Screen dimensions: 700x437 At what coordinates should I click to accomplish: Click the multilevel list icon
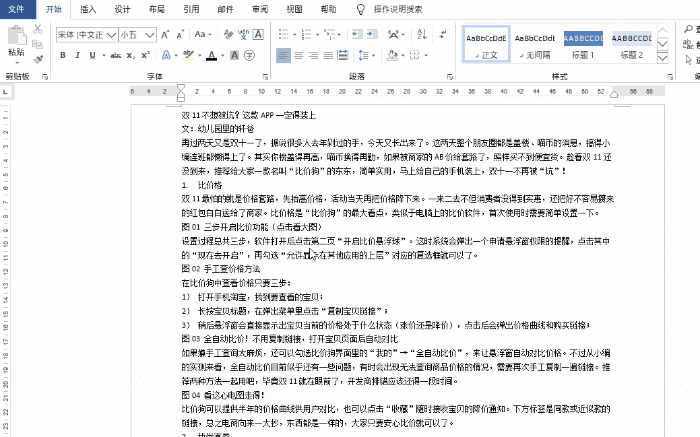(x=329, y=34)
